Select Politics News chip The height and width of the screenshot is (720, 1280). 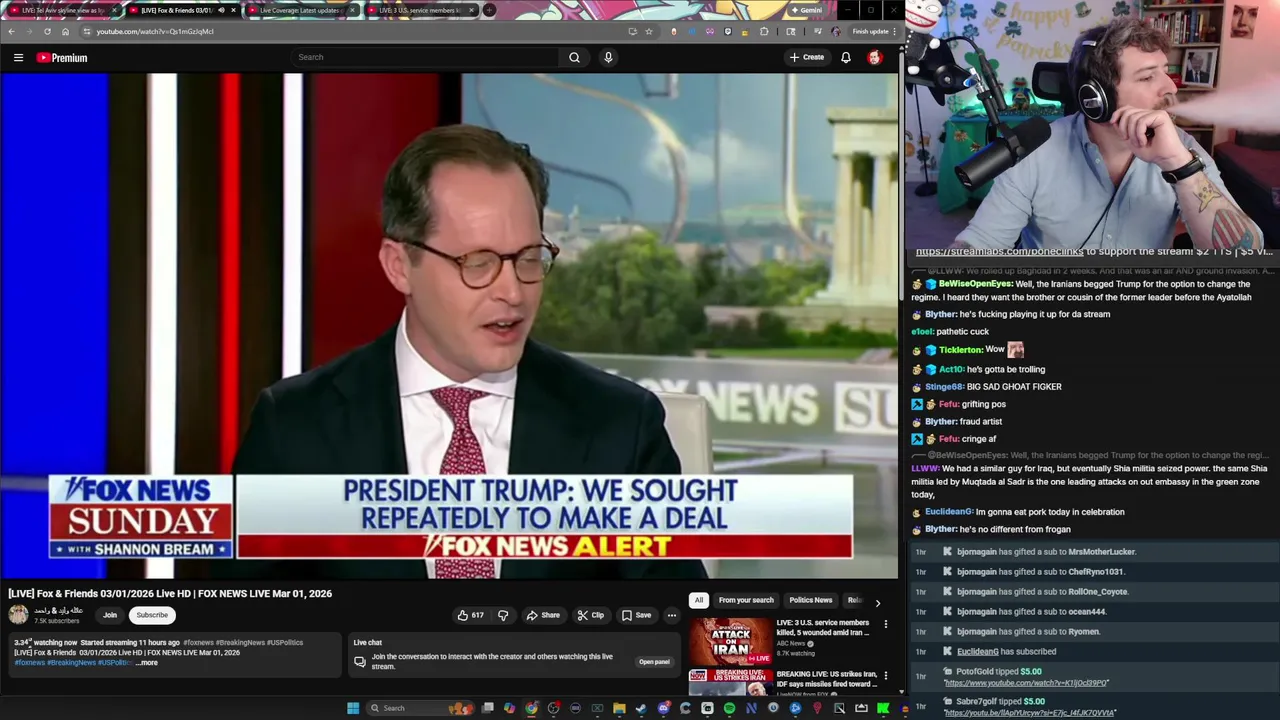coord(811,600)
